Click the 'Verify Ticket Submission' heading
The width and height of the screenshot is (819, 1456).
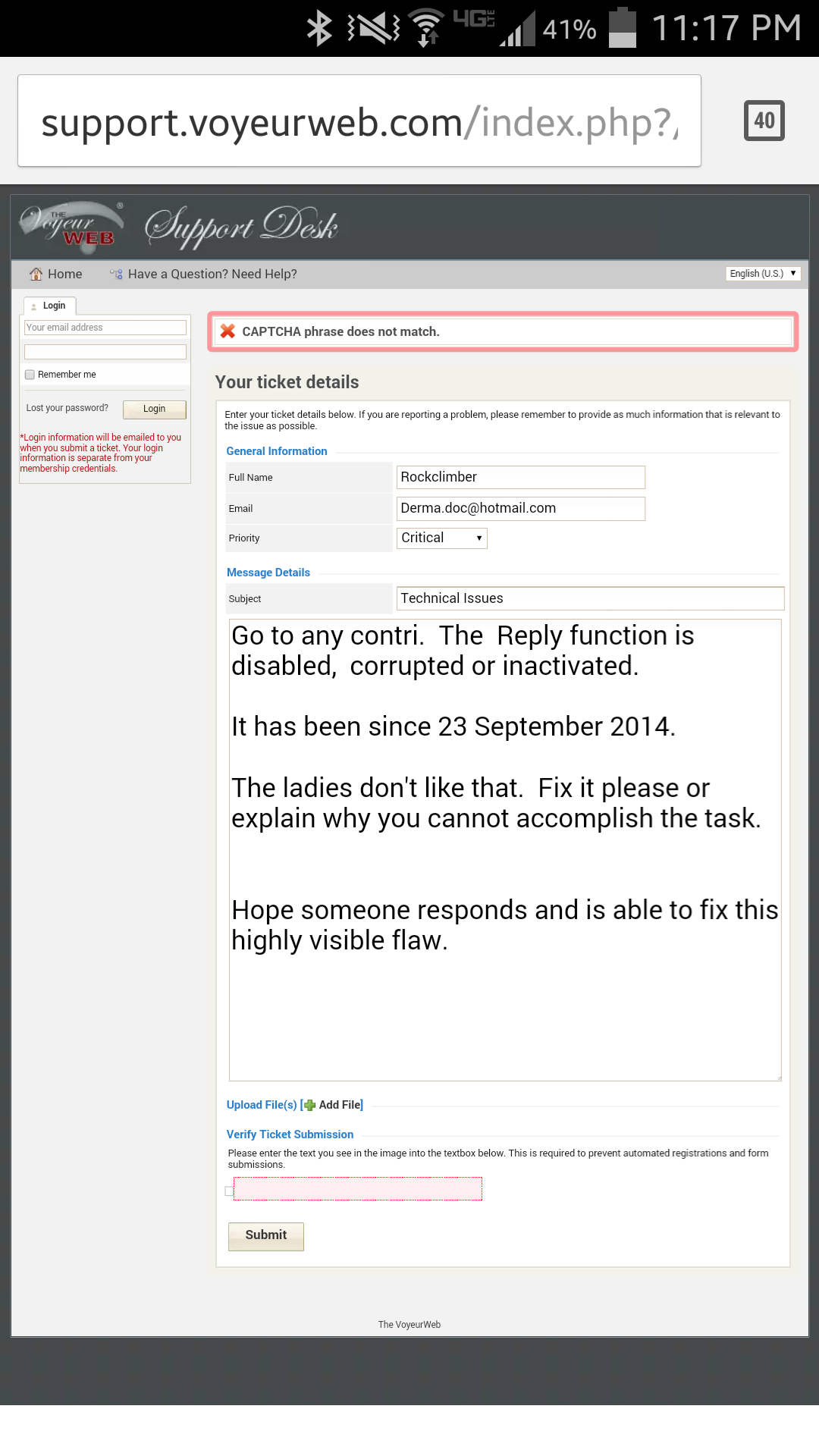pyautogui.click(x=290, y=1134)
